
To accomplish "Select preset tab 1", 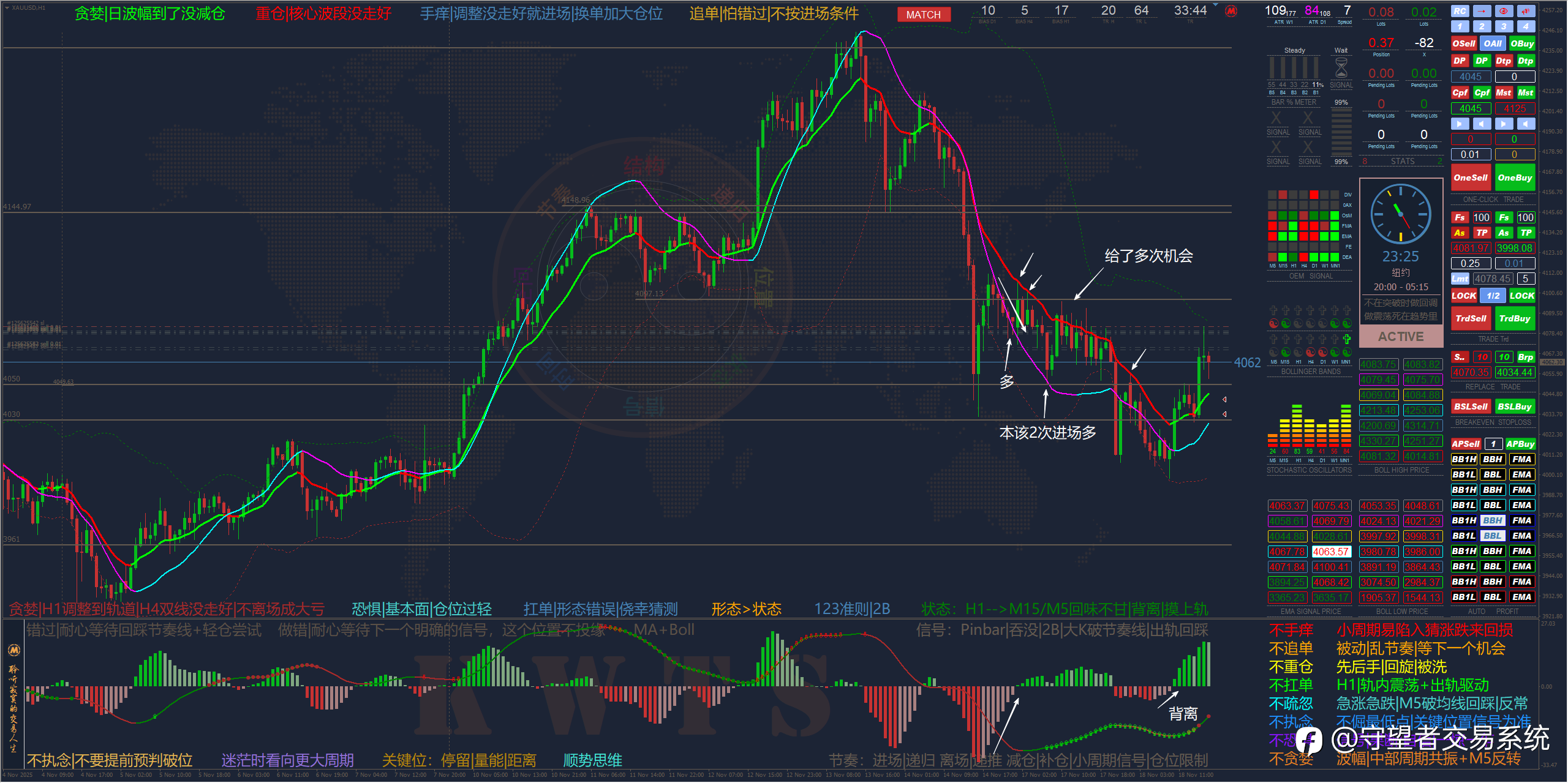I will pos(1460,26).
